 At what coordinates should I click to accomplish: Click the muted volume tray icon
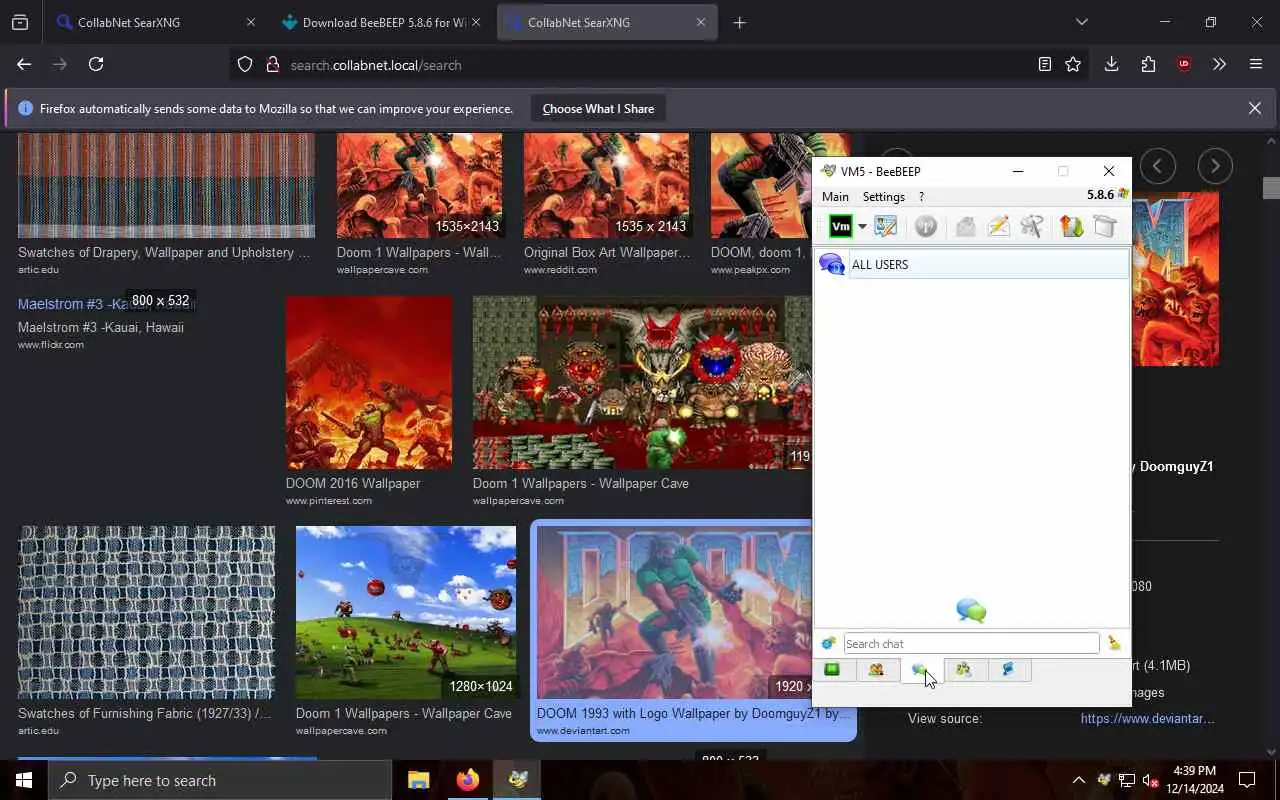[1151, 780]
